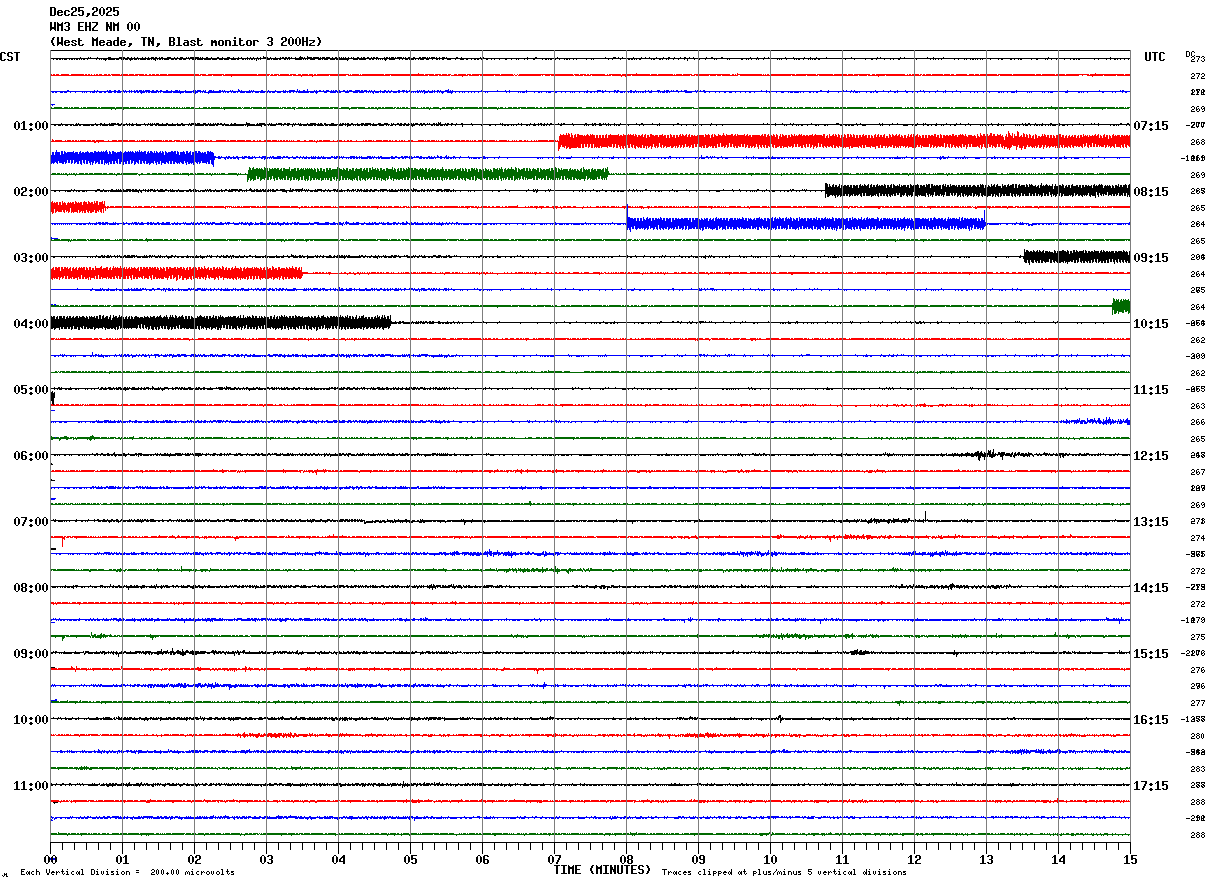1210x886 pixels.
Task: Click the red burst spanning minutes 0 to 3.5
Action: (x=176, y=273)
